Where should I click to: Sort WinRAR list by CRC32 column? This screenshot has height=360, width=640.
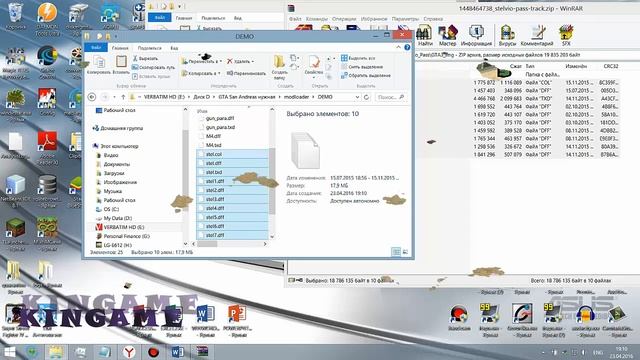(611, 66)
